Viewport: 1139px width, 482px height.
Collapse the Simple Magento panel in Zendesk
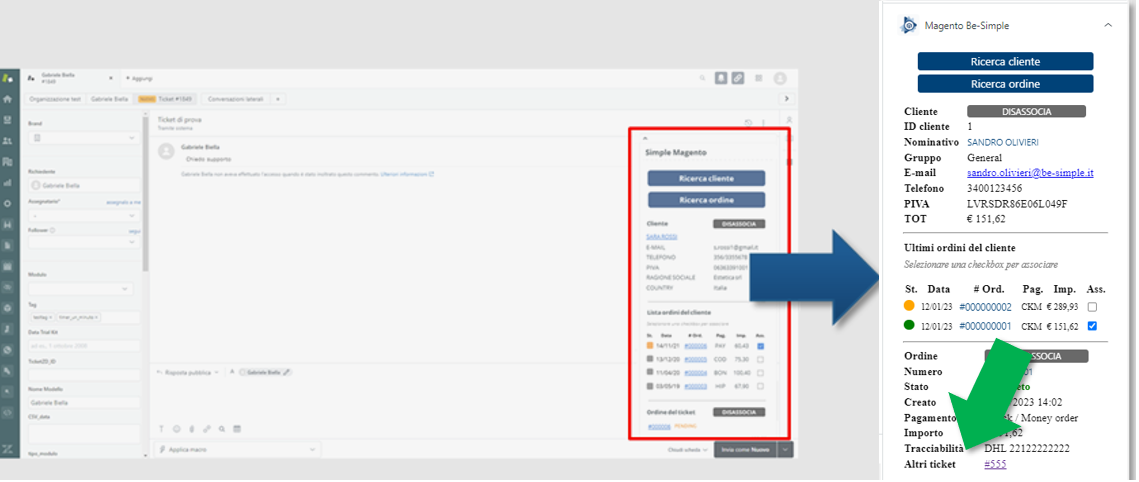click(646, 137)
